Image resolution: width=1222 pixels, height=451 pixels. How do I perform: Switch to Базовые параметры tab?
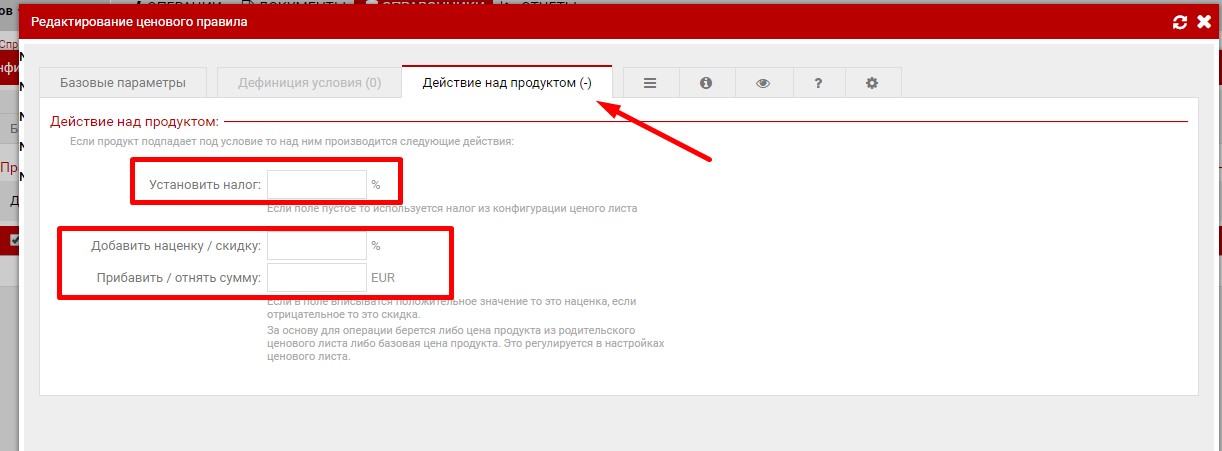click(x=123, y=83)
